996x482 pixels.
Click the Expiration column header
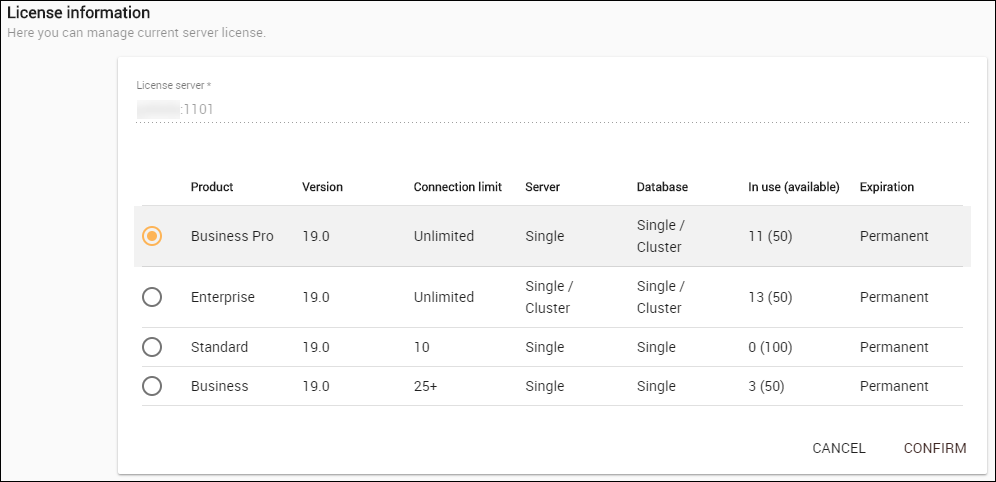pyautogui.click(x=886, y=187)
